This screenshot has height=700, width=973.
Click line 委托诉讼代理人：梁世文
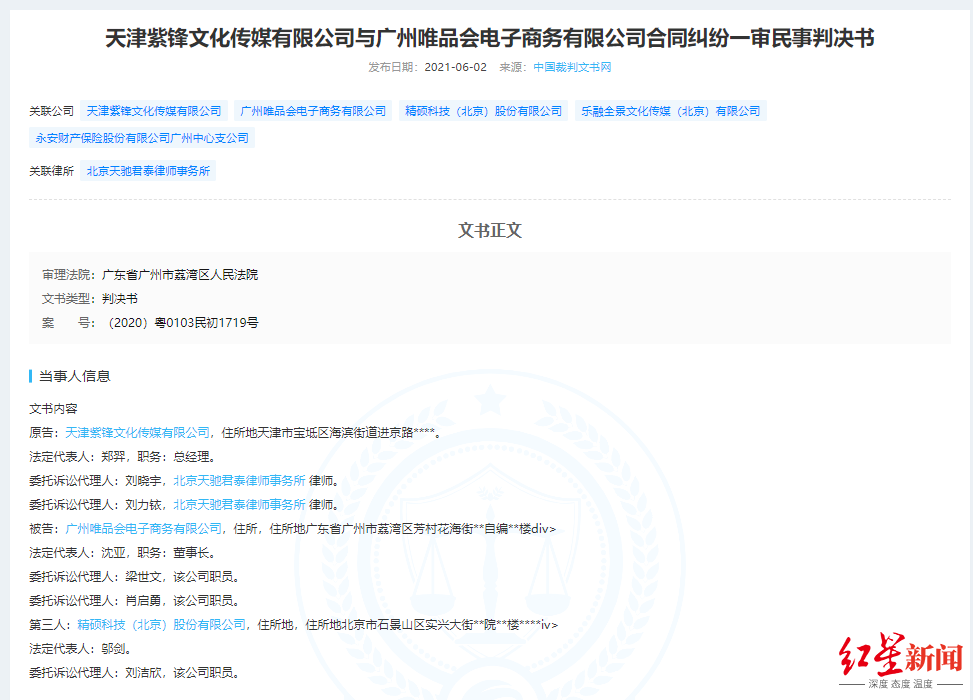(x=134, y=577)
